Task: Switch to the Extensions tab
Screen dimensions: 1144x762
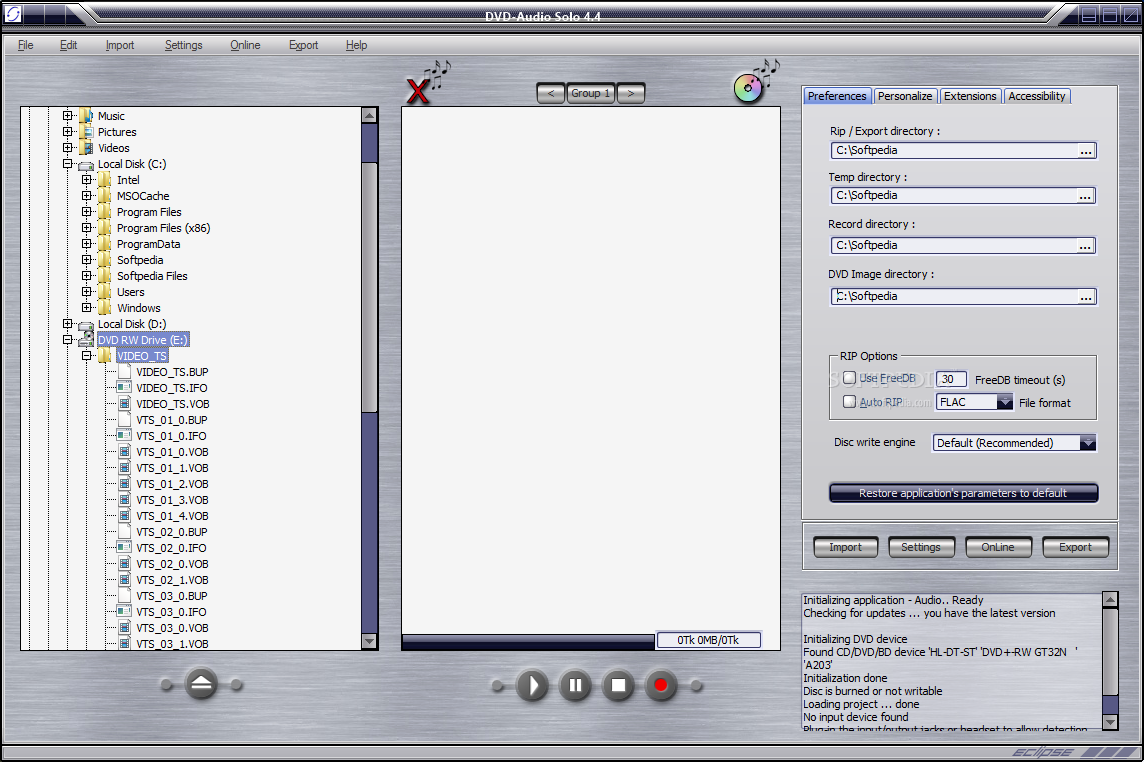Action: tap(970, 96)
